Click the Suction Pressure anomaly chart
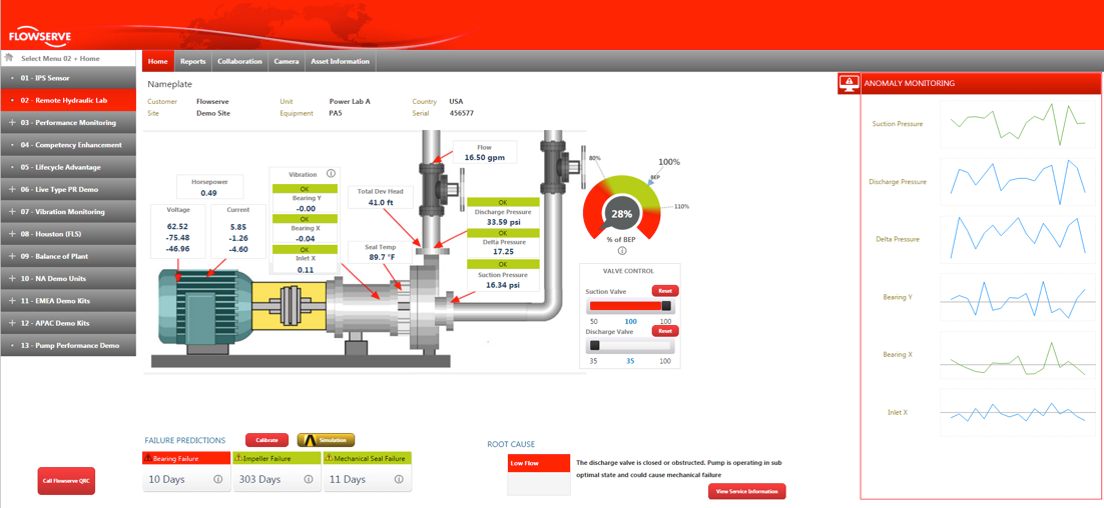This screenshot has width=1104, height=508. 1015,124
